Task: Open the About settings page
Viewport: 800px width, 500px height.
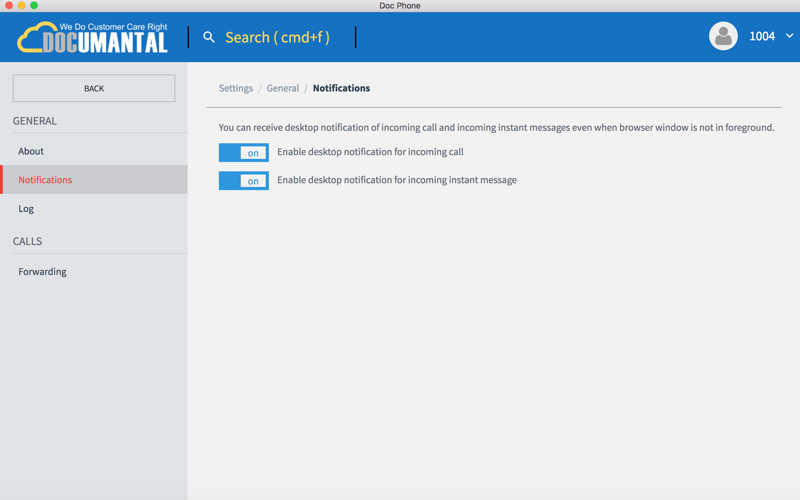Action: click(x=94, y=151)
